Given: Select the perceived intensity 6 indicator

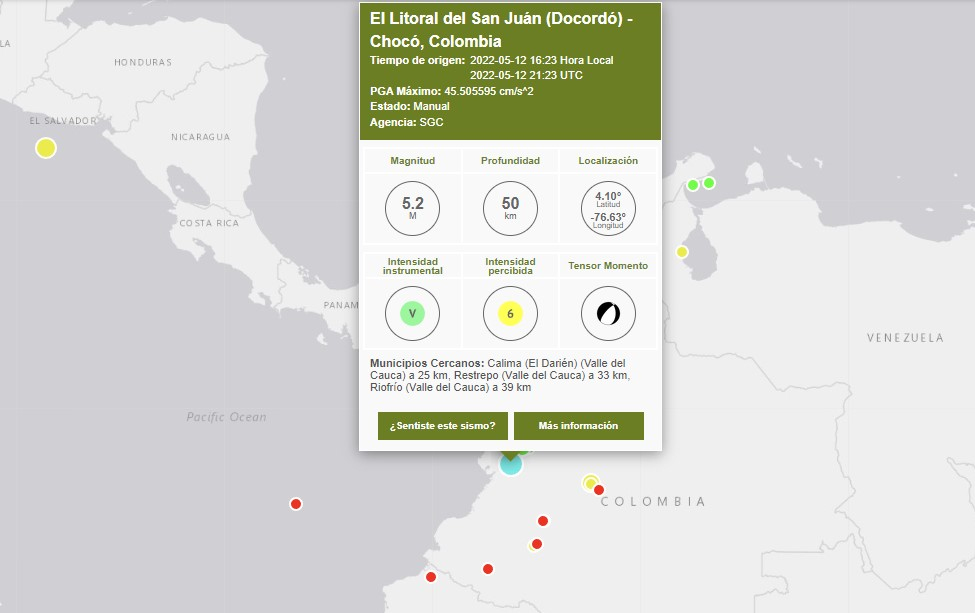Looking at the screenshot, I should coord(511,313).
